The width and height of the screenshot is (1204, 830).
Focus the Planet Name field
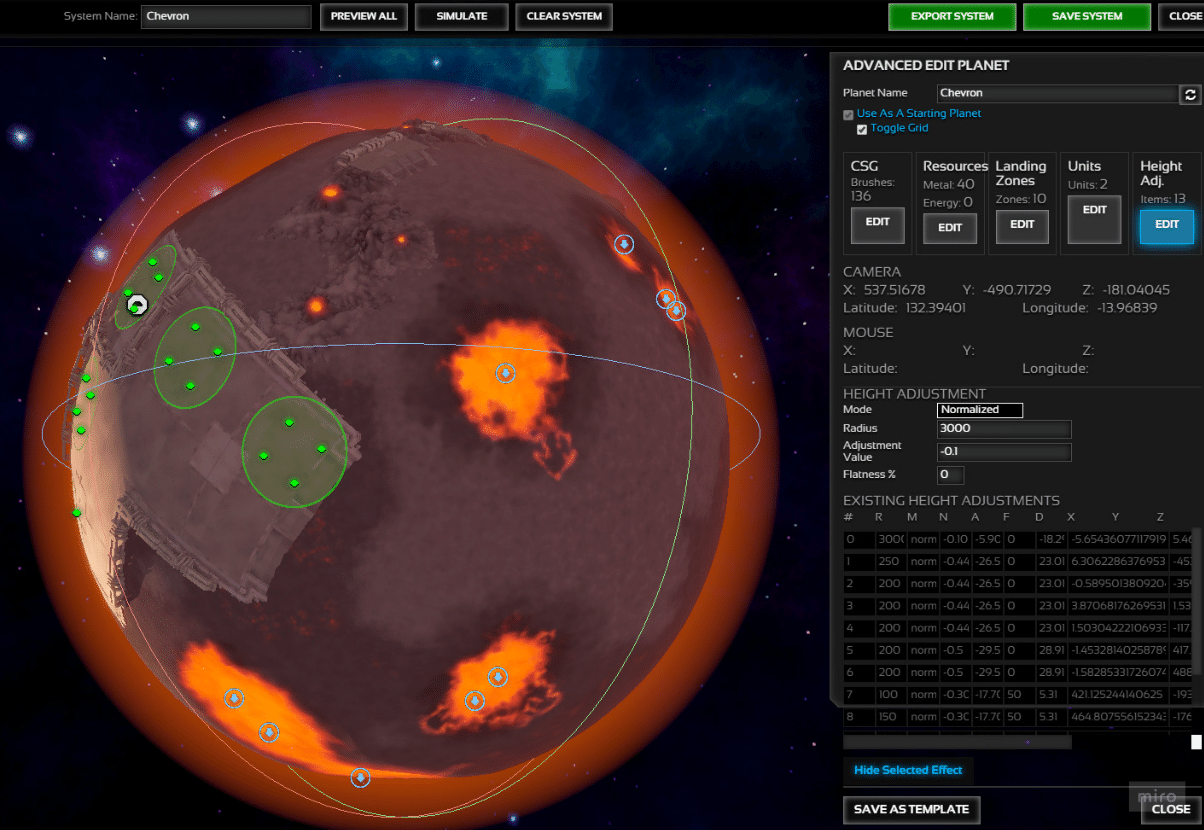tap(1058, 93)
